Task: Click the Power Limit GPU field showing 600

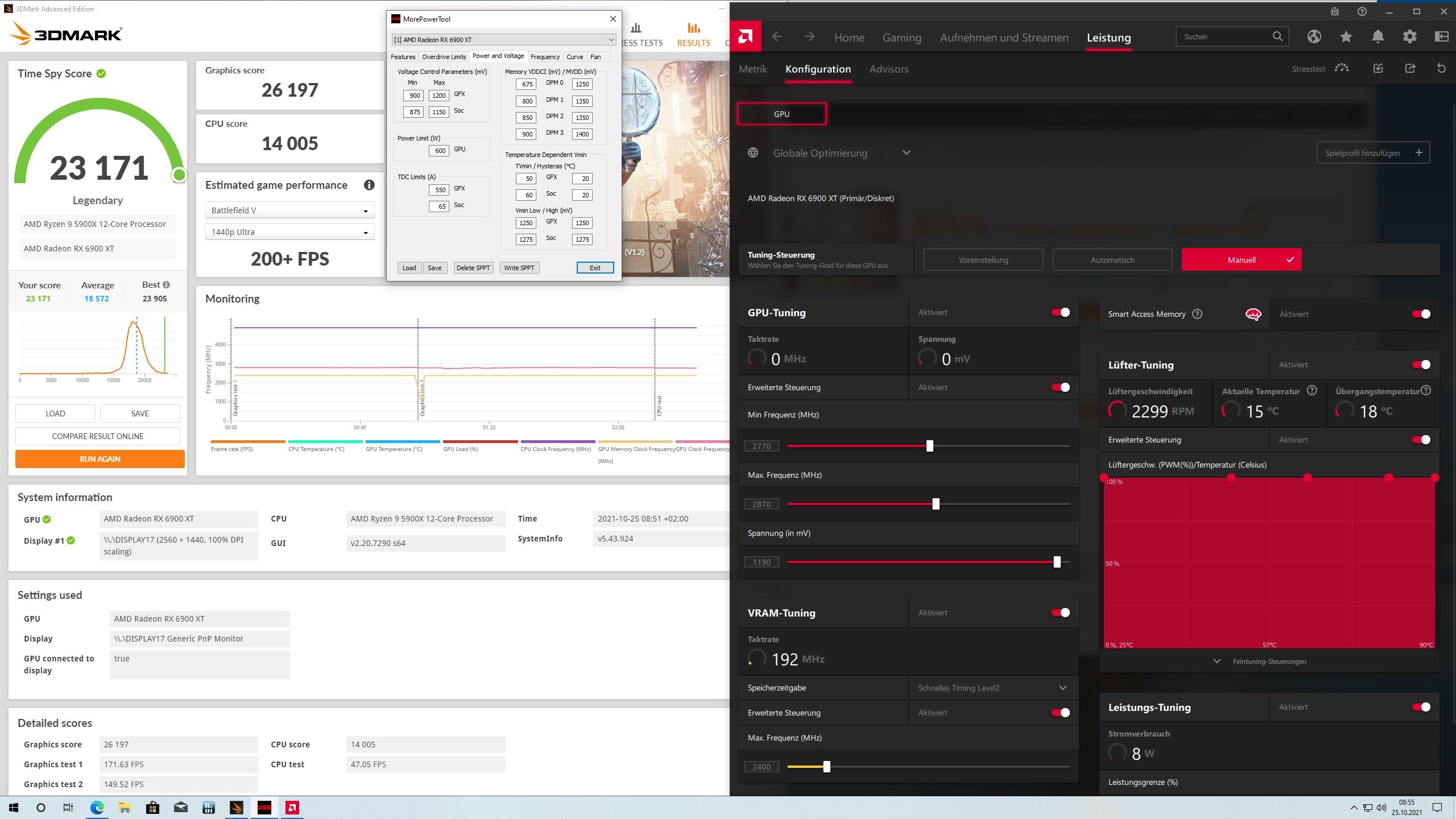Action: pos(439,151)
